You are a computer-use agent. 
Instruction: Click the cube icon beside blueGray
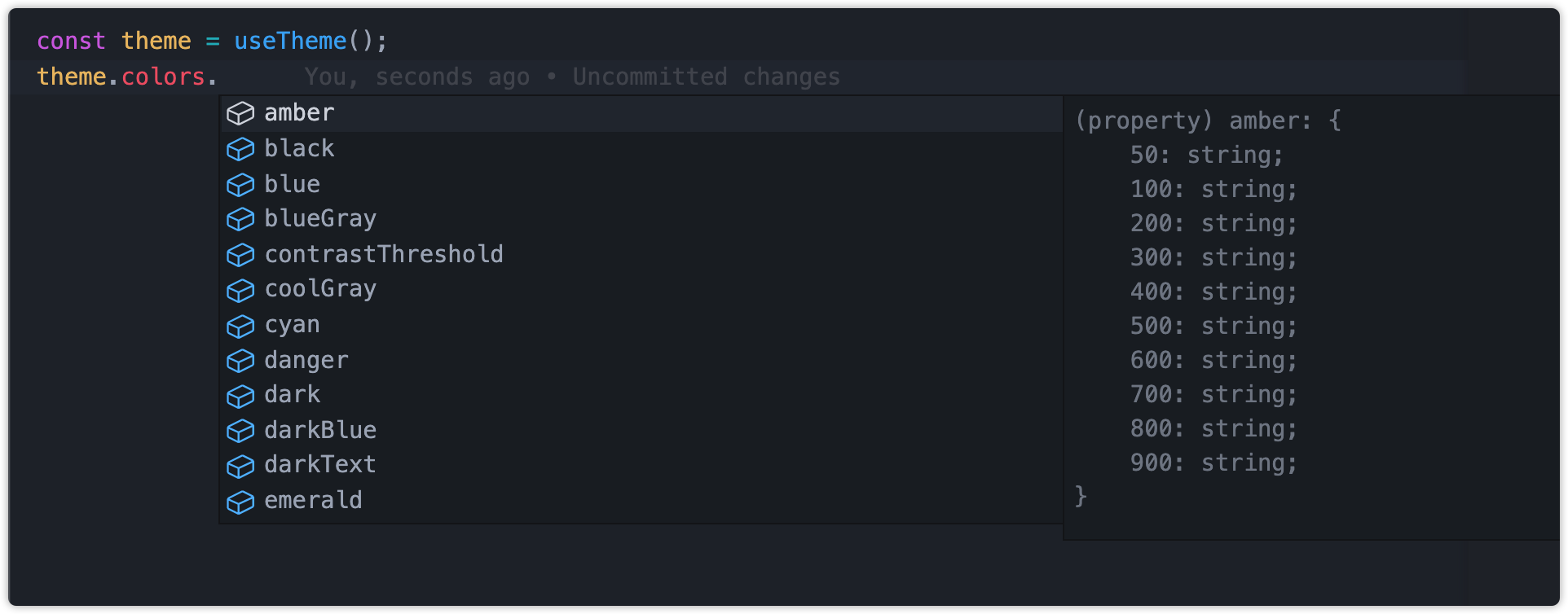point(241,219)
